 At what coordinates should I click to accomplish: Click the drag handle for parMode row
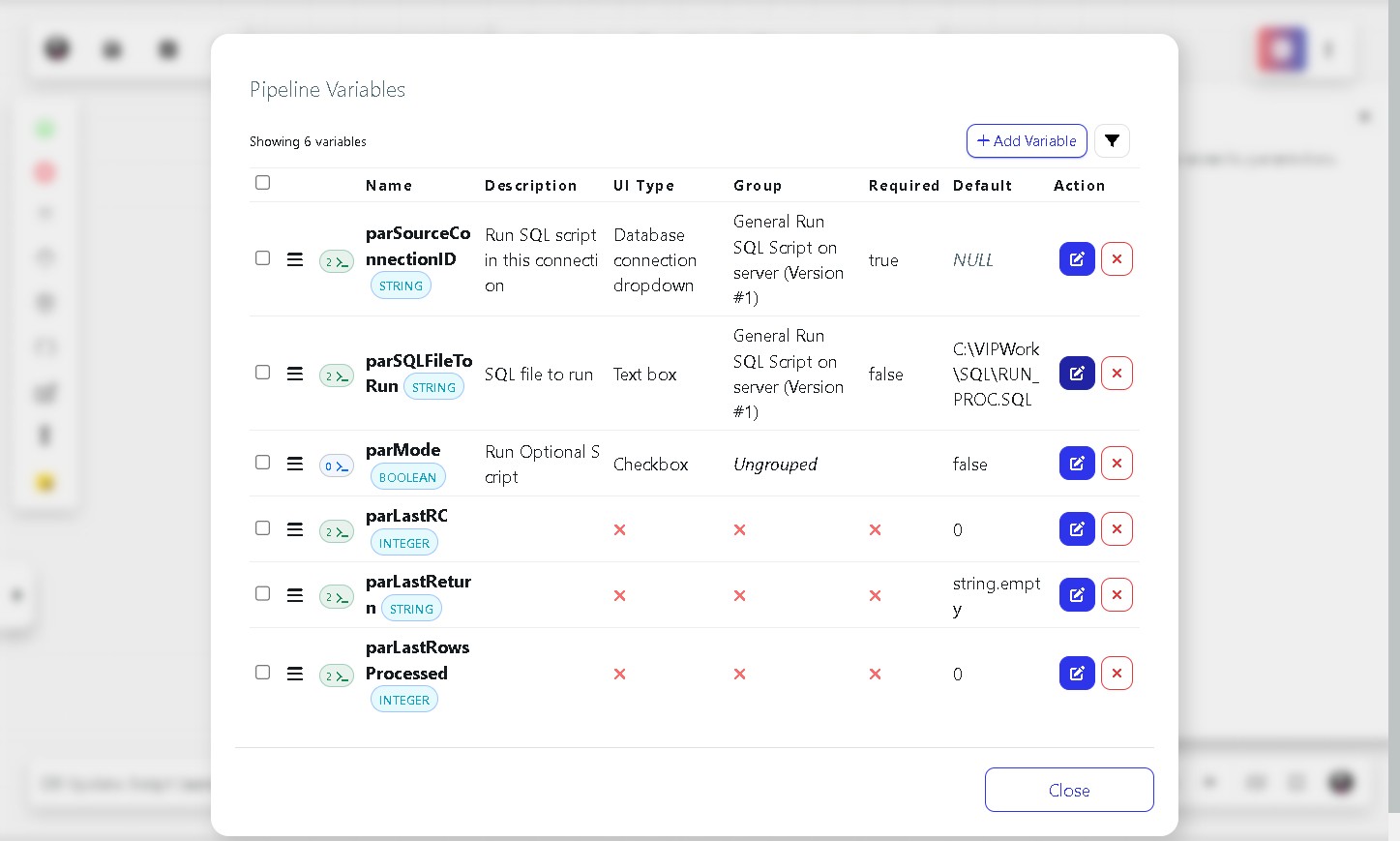[x=295, y=464]
